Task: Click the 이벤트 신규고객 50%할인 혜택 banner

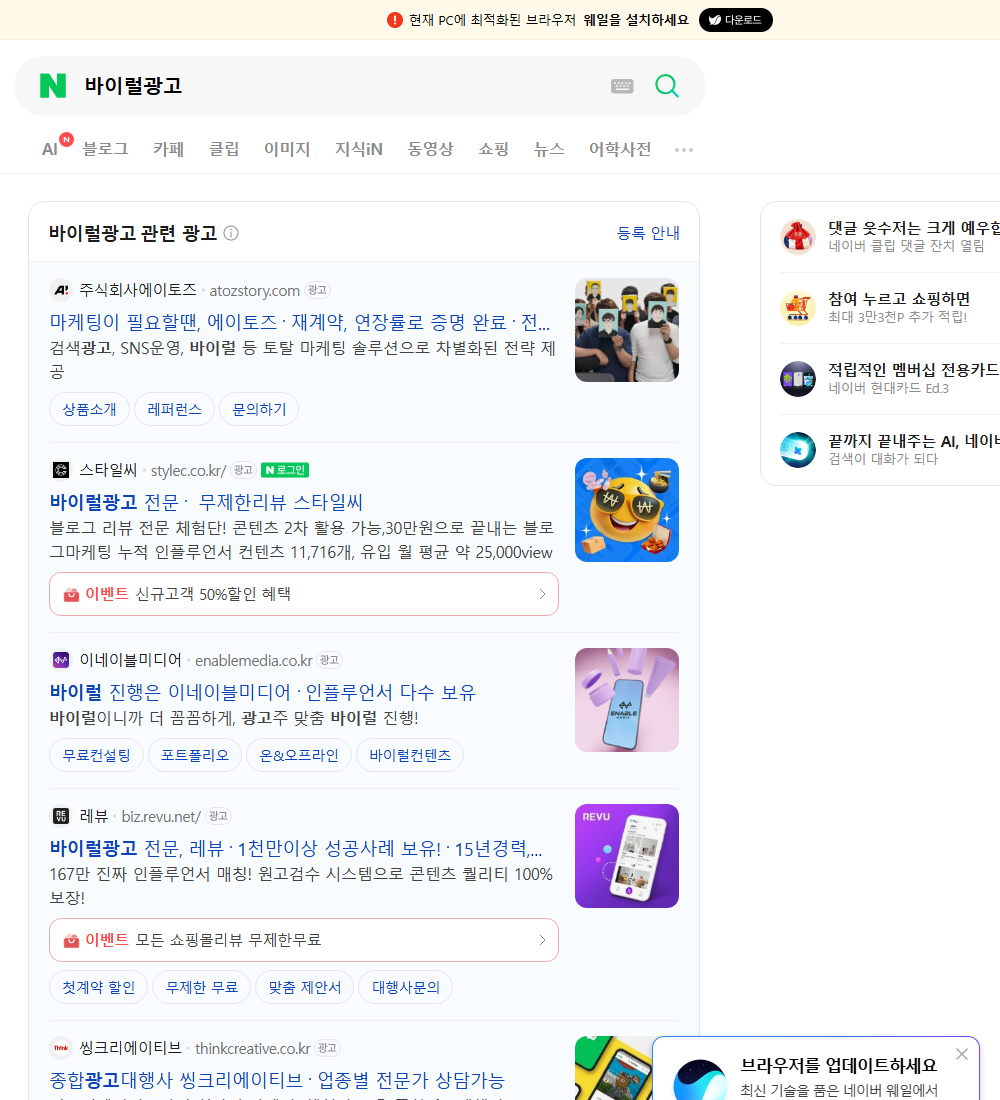Action: tap(304, 594)
